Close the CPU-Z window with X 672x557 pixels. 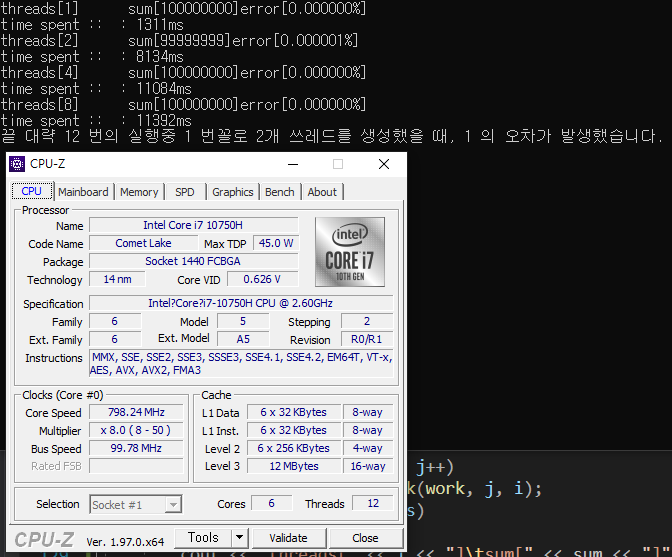pyautogui.click(x=384, y=164)
